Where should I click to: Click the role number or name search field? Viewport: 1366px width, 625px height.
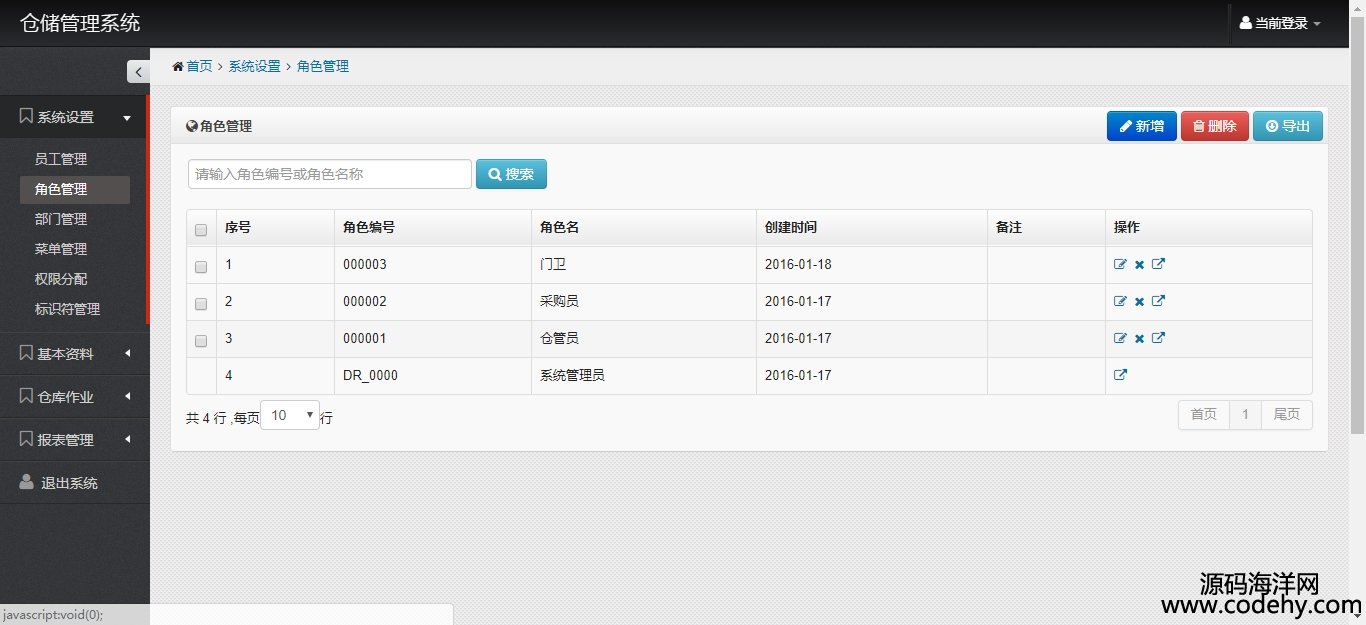click(329, 174)
